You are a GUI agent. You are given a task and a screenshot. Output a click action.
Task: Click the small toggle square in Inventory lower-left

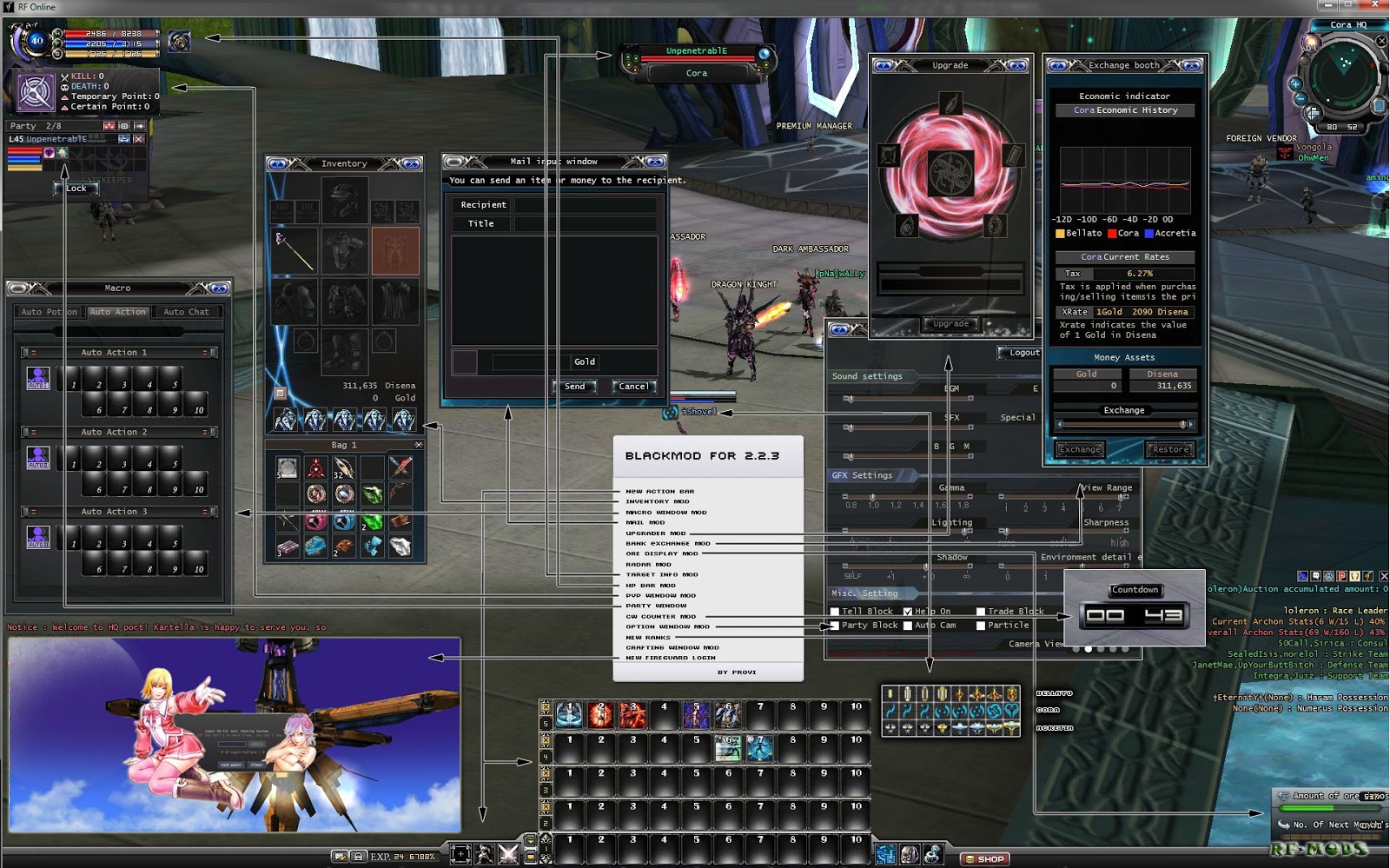pos(281,394)
